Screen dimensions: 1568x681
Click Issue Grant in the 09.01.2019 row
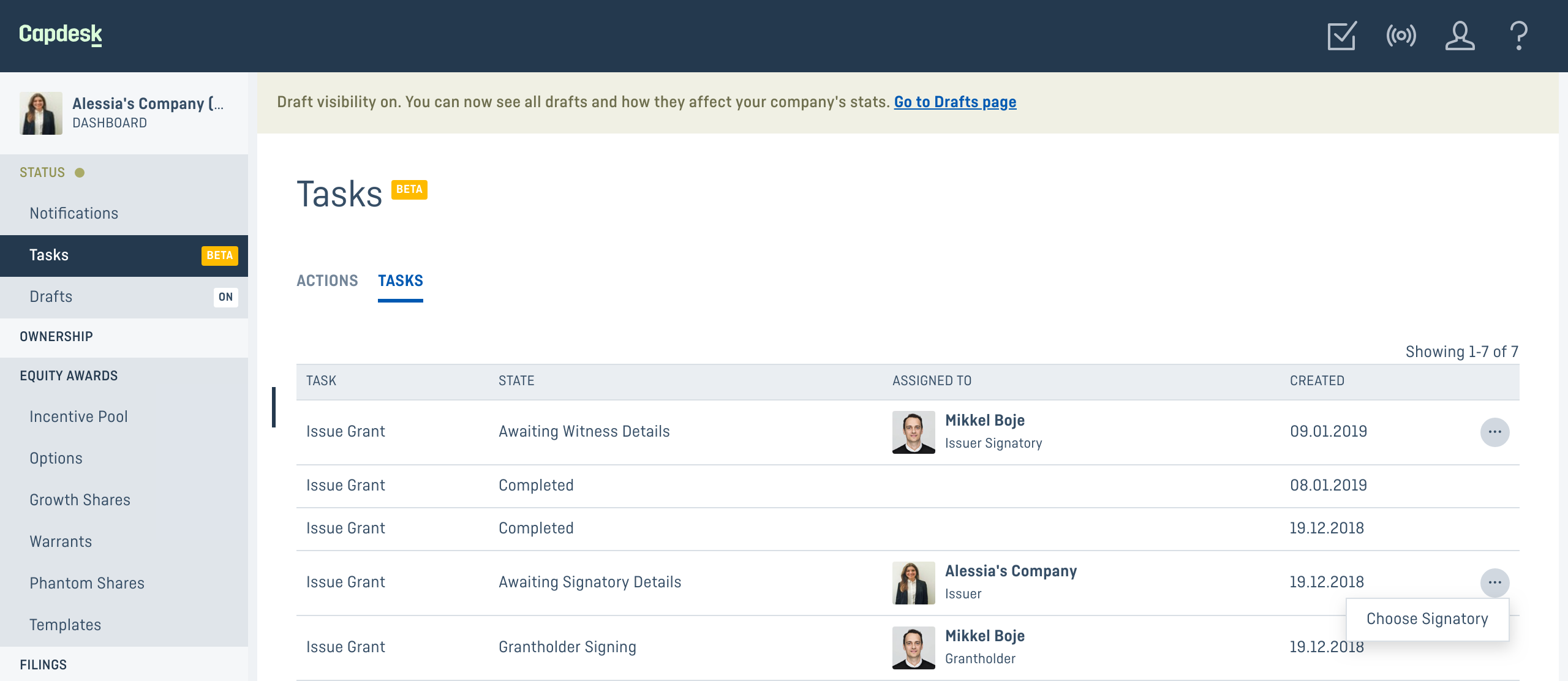(x=345, y=432)
